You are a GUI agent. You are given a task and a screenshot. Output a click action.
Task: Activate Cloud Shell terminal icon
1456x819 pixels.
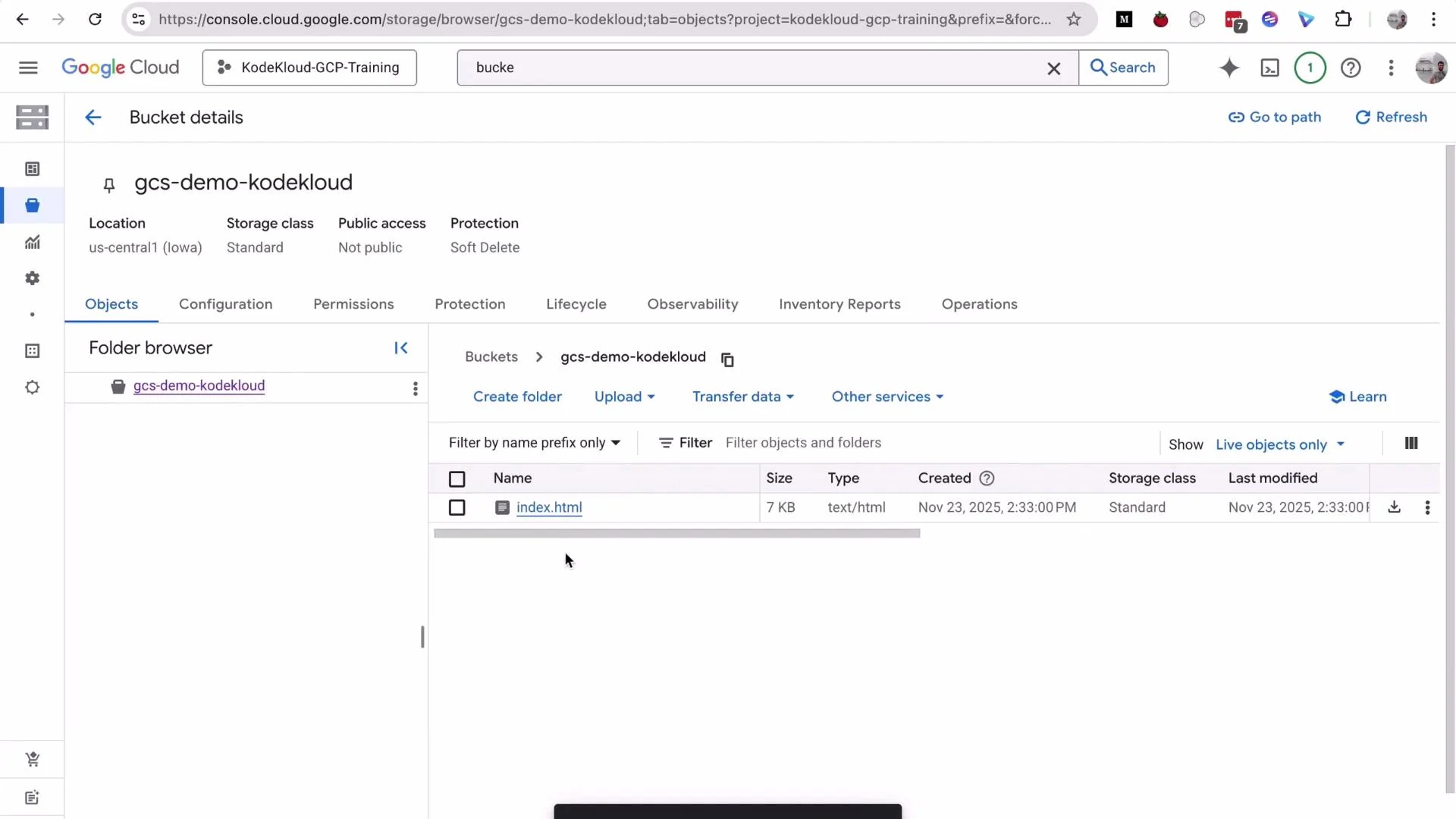1269,68
